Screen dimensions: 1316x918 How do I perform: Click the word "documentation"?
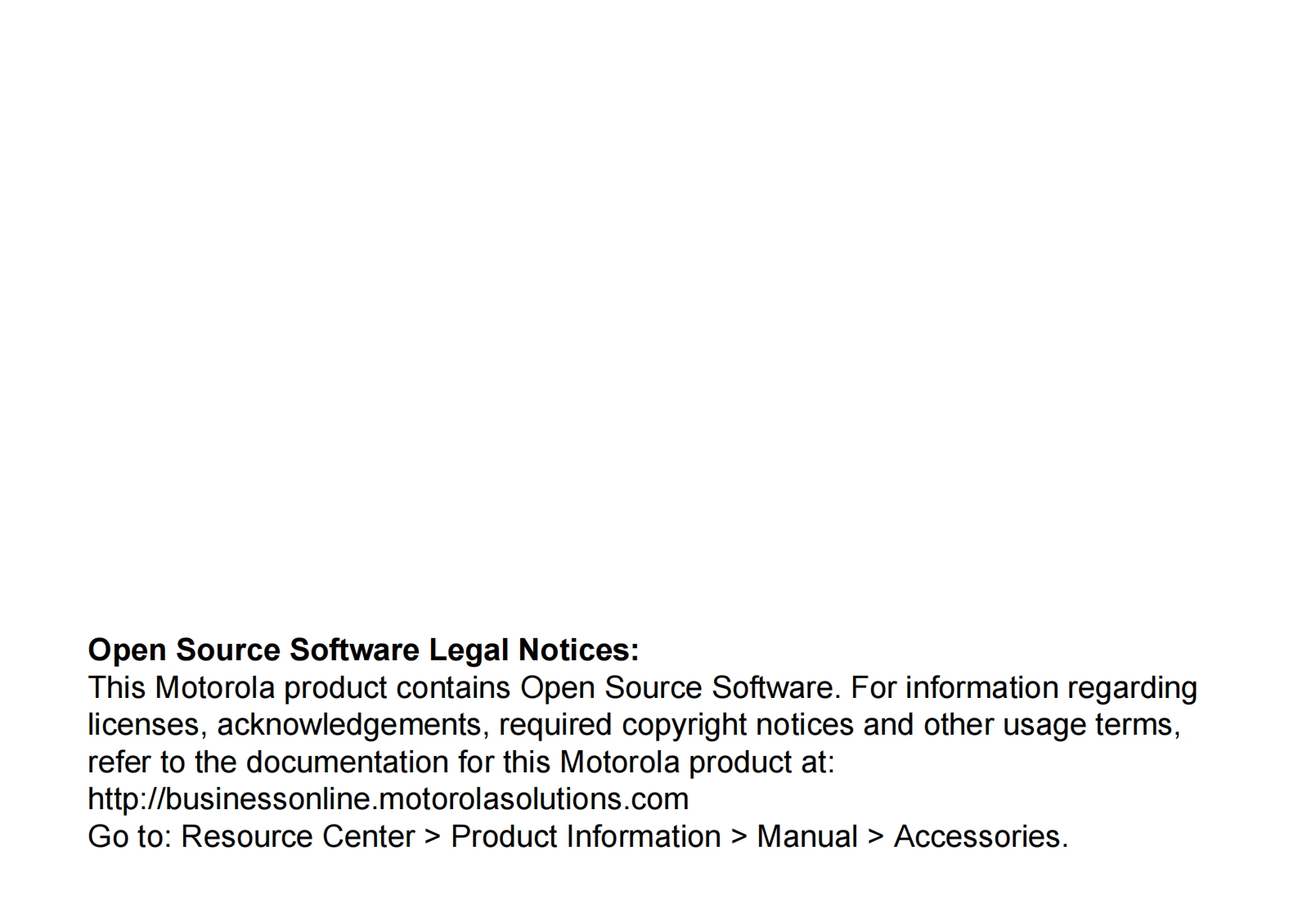pos(347,763)
